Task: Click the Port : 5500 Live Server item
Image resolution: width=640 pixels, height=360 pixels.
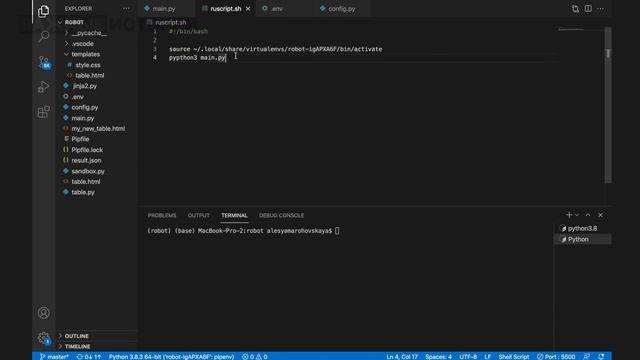Action: 556,356
